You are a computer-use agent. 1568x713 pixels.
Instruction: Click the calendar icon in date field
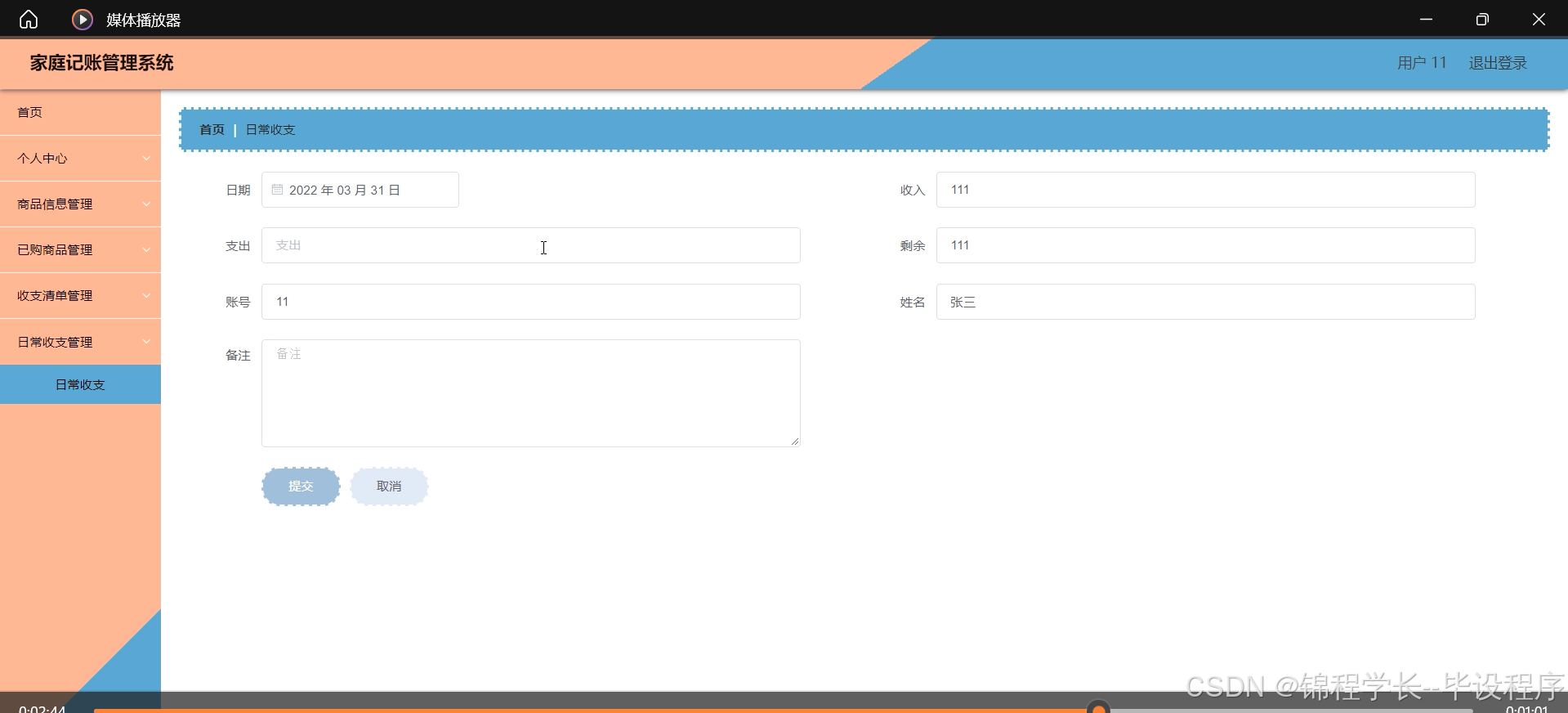tap(277, 190)
